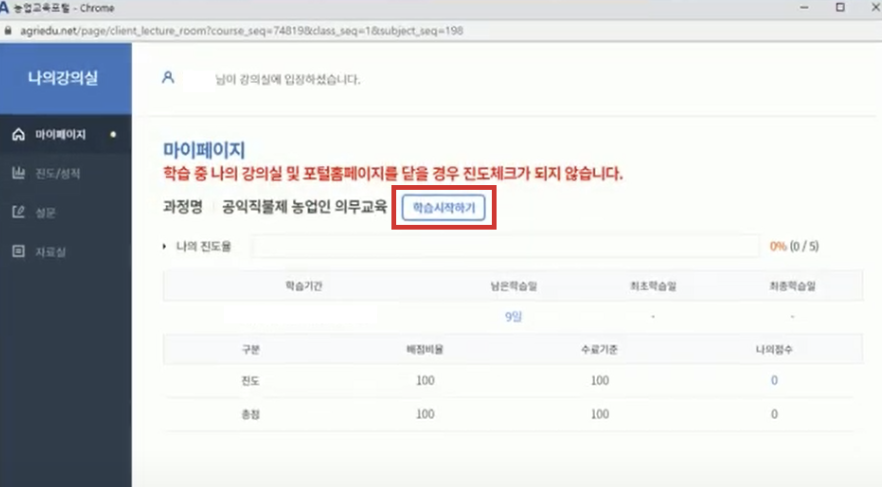Image resolution: width=882 pixels, height=487 pixels.
Task: Click the 진도 row label
Action: [x=250, y=381]
